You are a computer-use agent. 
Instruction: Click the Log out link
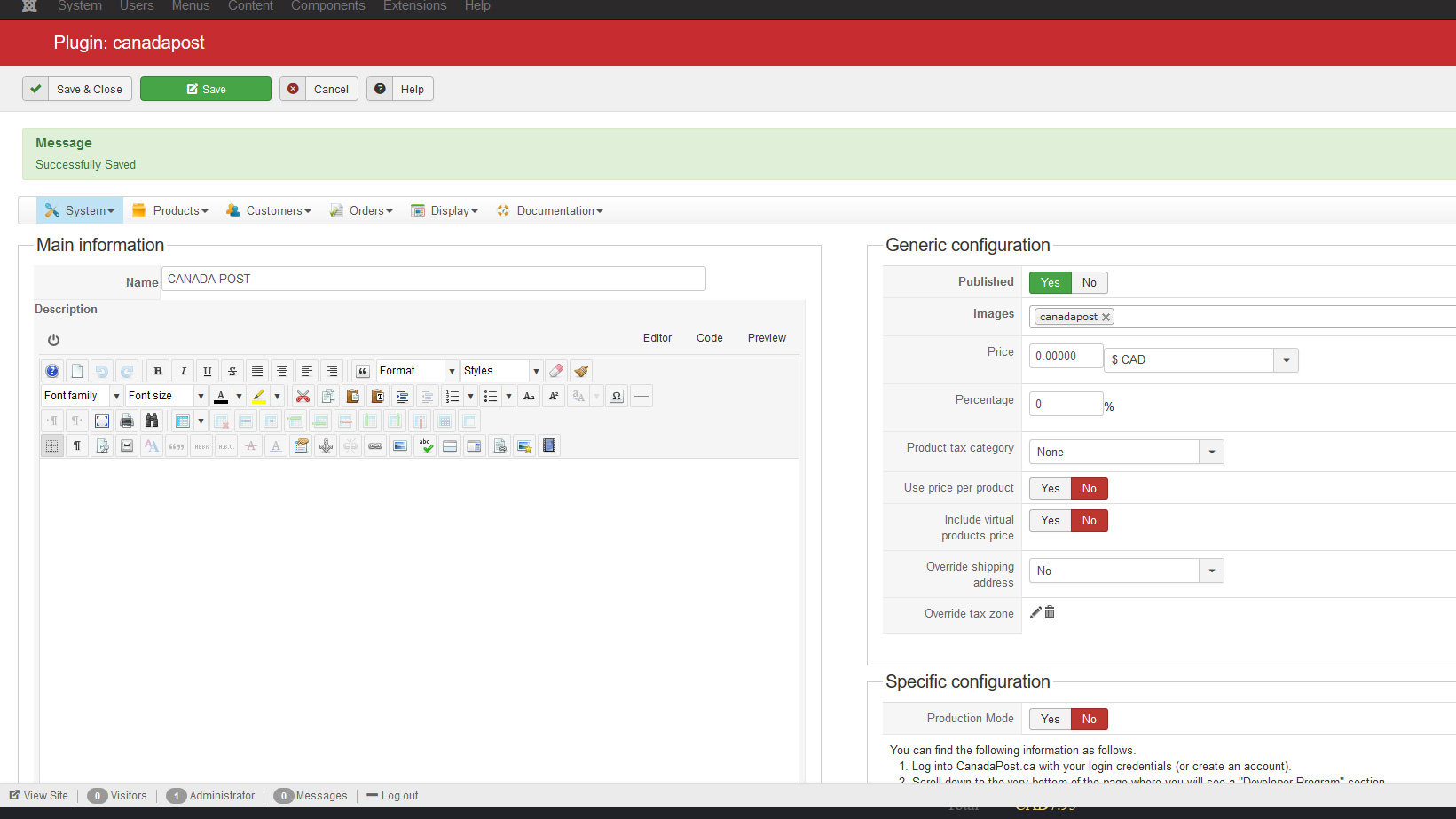point(392,796)
